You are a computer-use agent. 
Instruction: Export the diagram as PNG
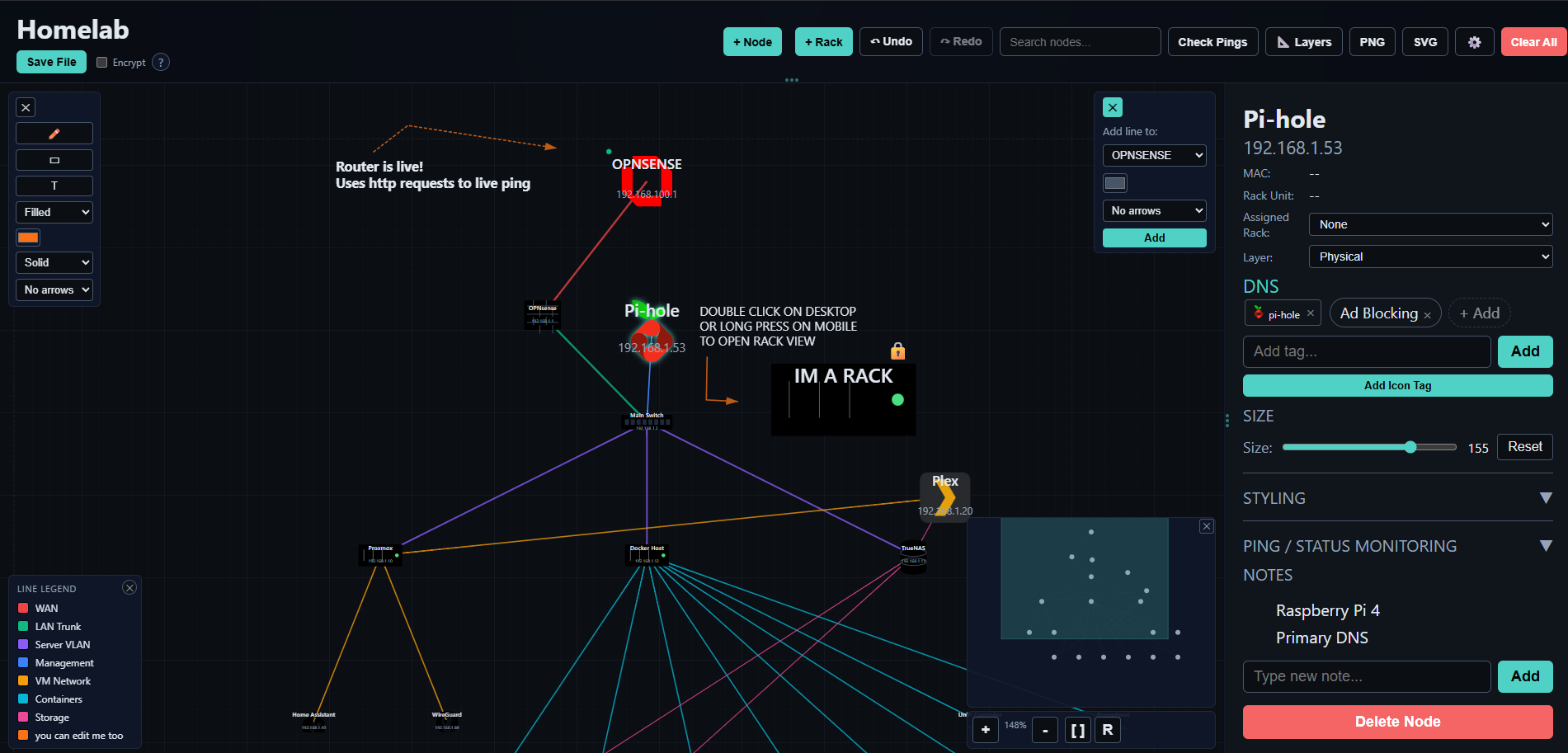pos(1373,42)
